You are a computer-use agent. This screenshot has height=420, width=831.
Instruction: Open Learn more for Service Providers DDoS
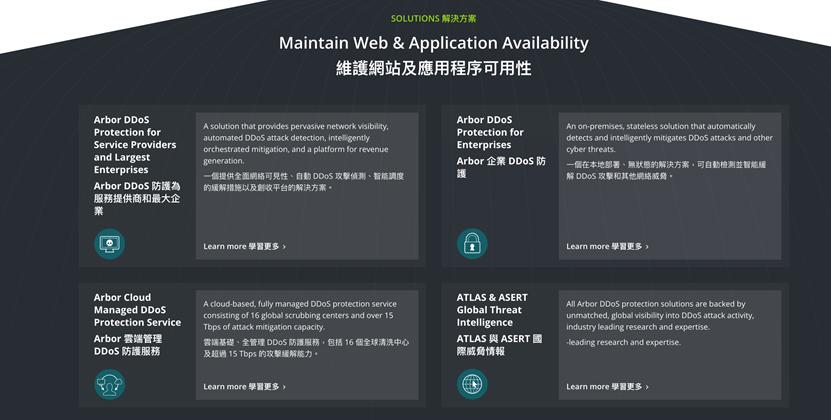(244, 247)
